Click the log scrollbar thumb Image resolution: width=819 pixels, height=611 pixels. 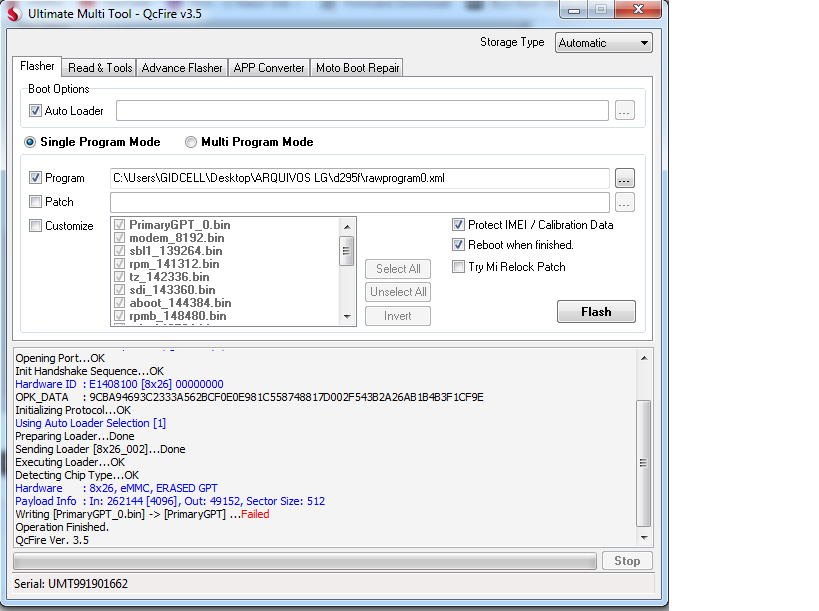click(x=644, y=463)
